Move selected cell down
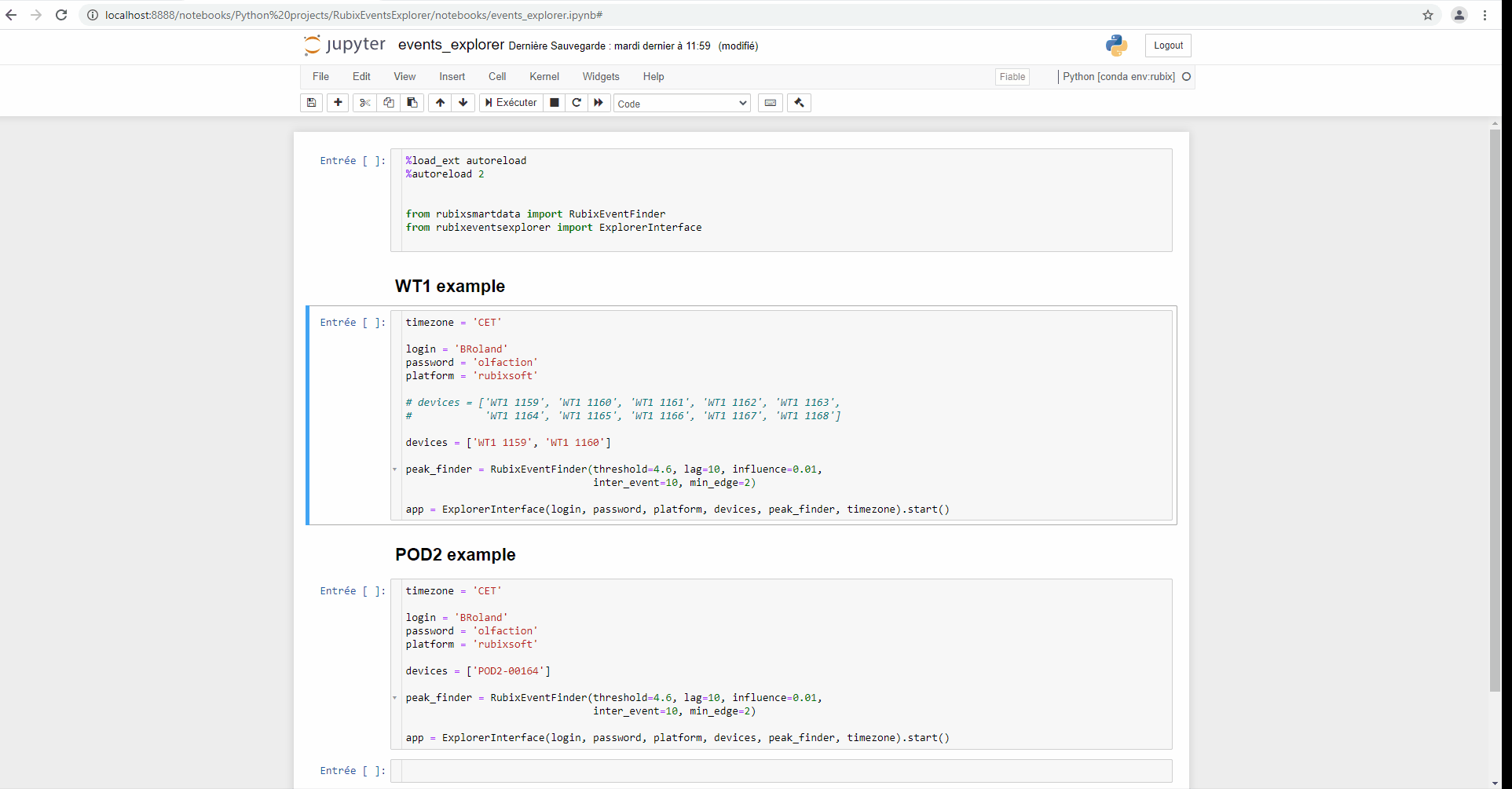 pos(463,103)
